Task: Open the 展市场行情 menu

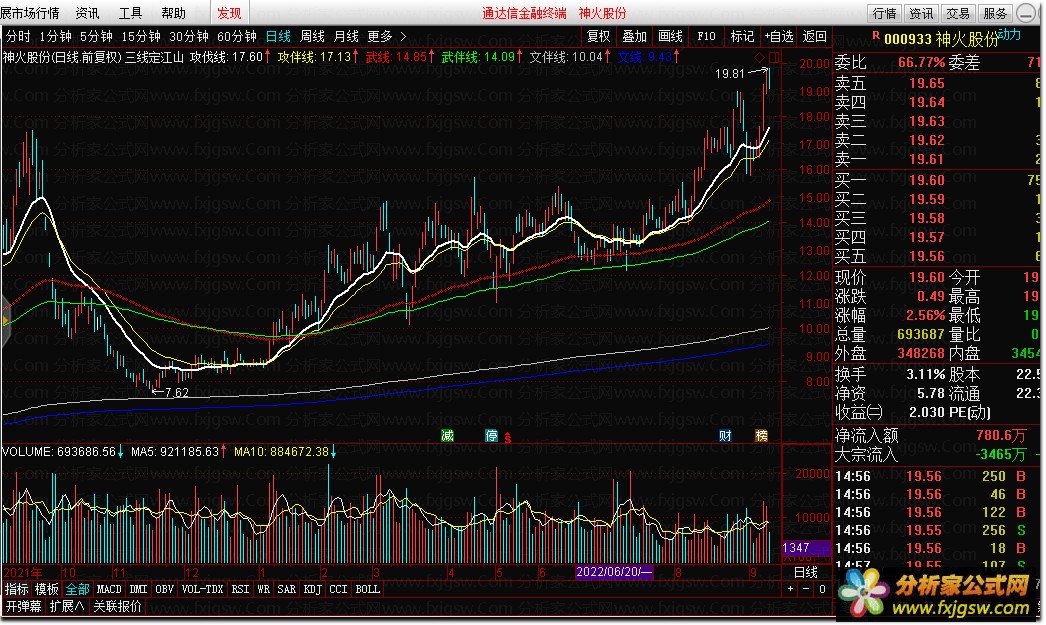Action: [30, 13]
